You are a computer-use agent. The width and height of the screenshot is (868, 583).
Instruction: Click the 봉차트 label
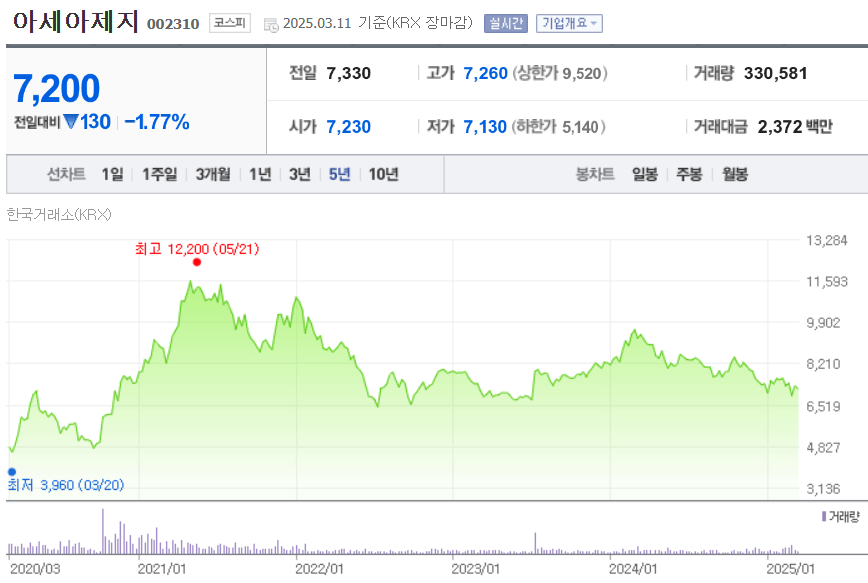[x=595, y=174]
